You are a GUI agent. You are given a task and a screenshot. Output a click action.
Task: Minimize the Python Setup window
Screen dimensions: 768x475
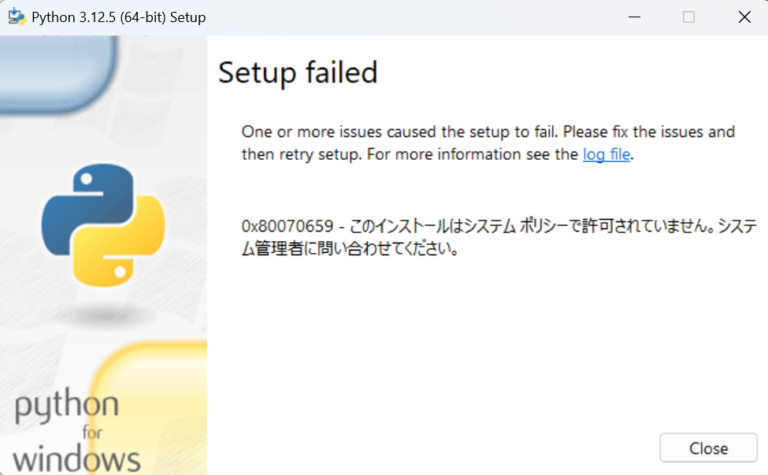click(633, 17)
